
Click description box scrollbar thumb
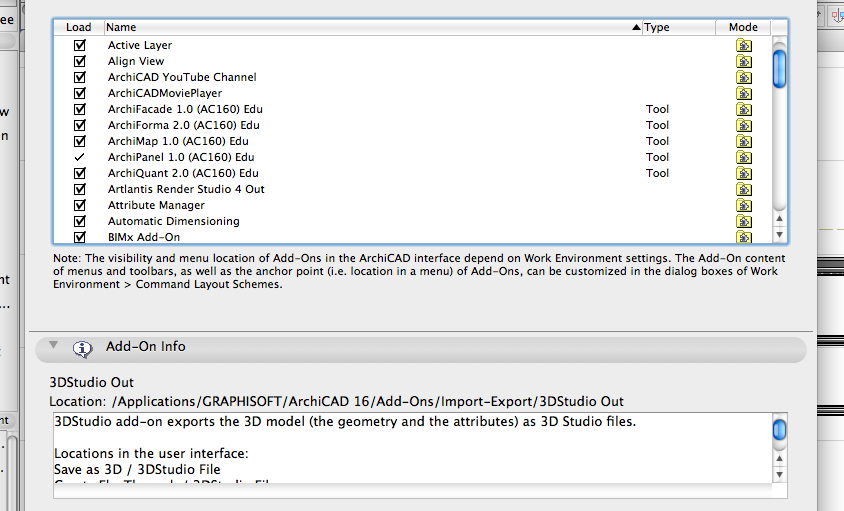click(x=779, y=430)
